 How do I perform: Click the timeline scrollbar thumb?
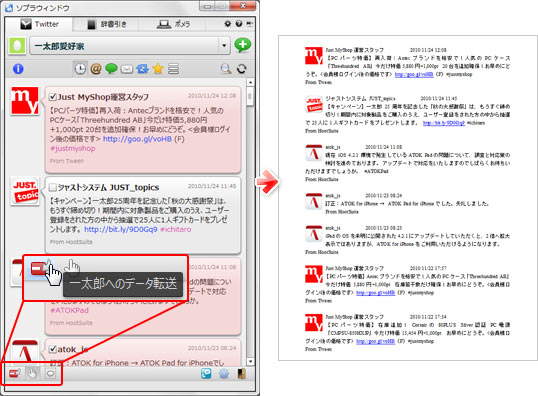250,96
